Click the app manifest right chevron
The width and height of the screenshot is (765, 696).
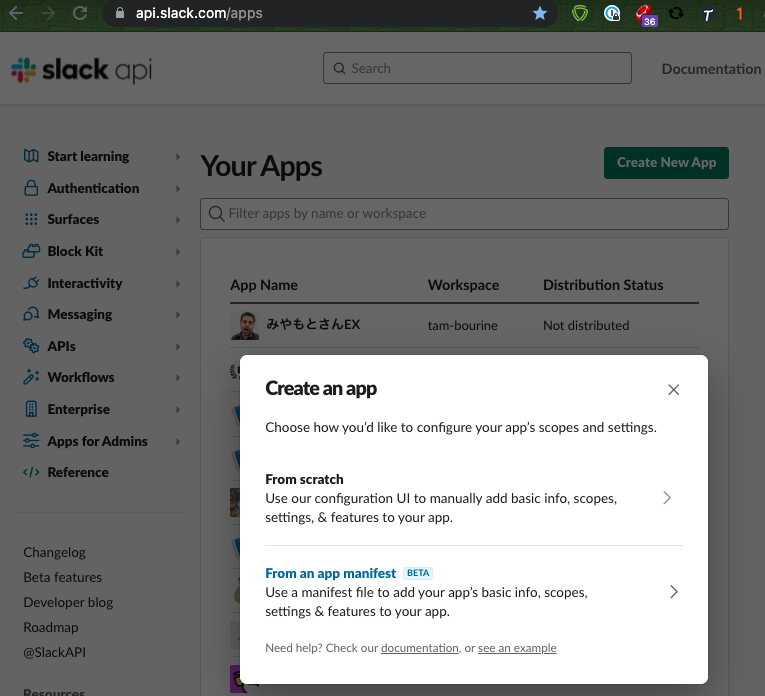coord(674,592)
